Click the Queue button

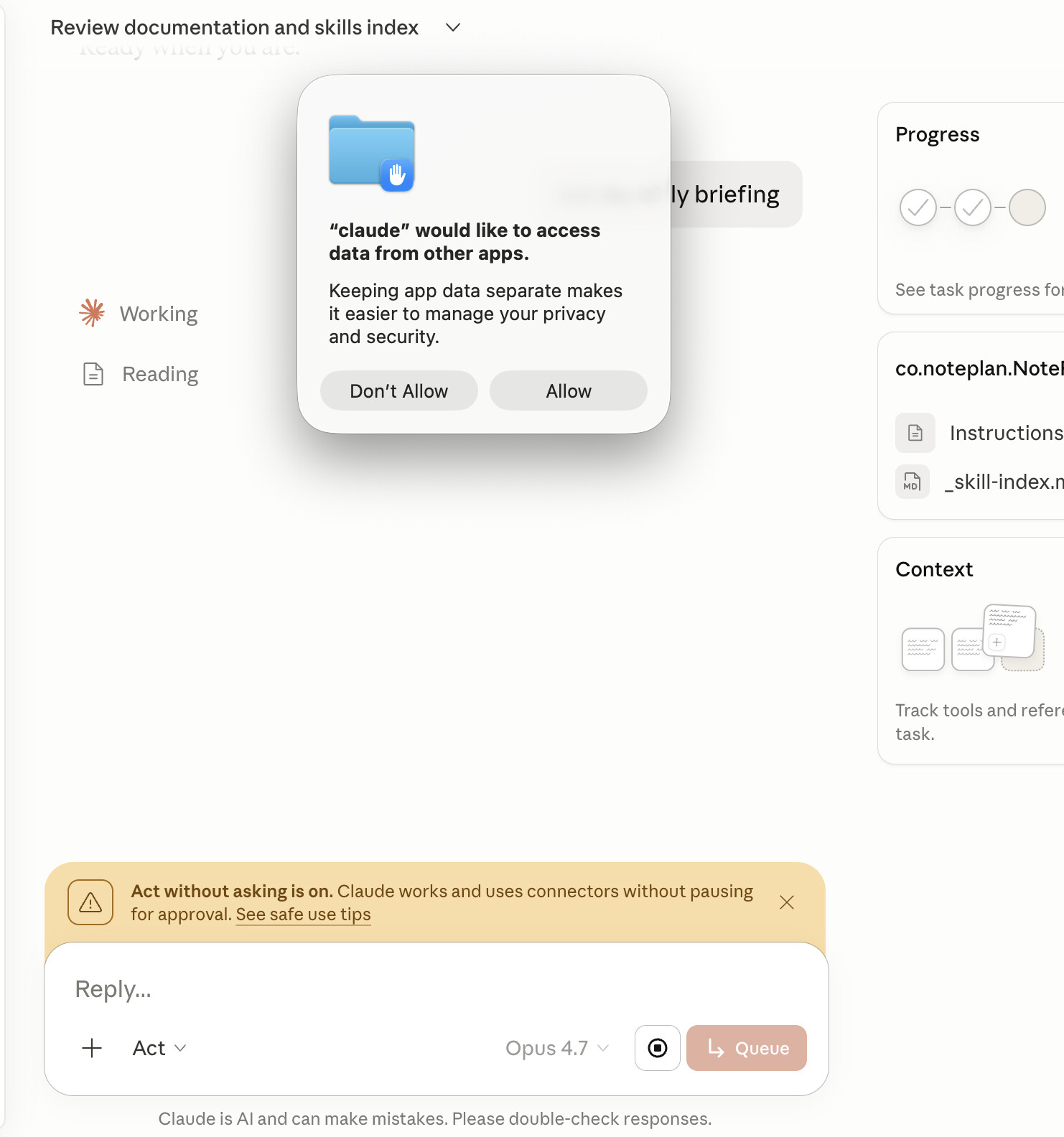pyautogui.click(x=746, y=1048)
